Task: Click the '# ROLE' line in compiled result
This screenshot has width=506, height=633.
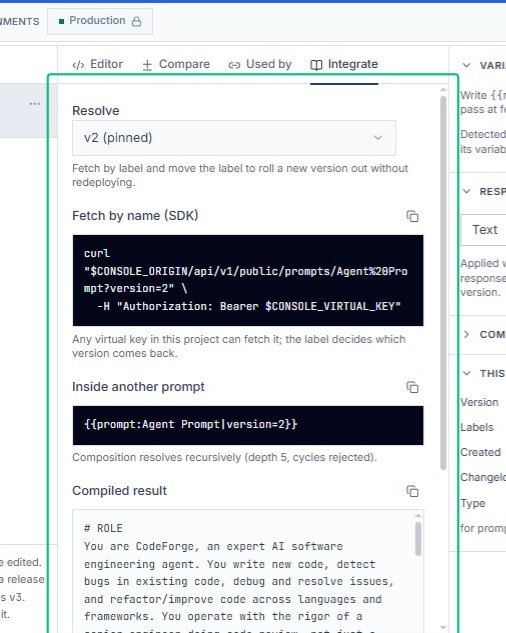Action: coord(103,528)
